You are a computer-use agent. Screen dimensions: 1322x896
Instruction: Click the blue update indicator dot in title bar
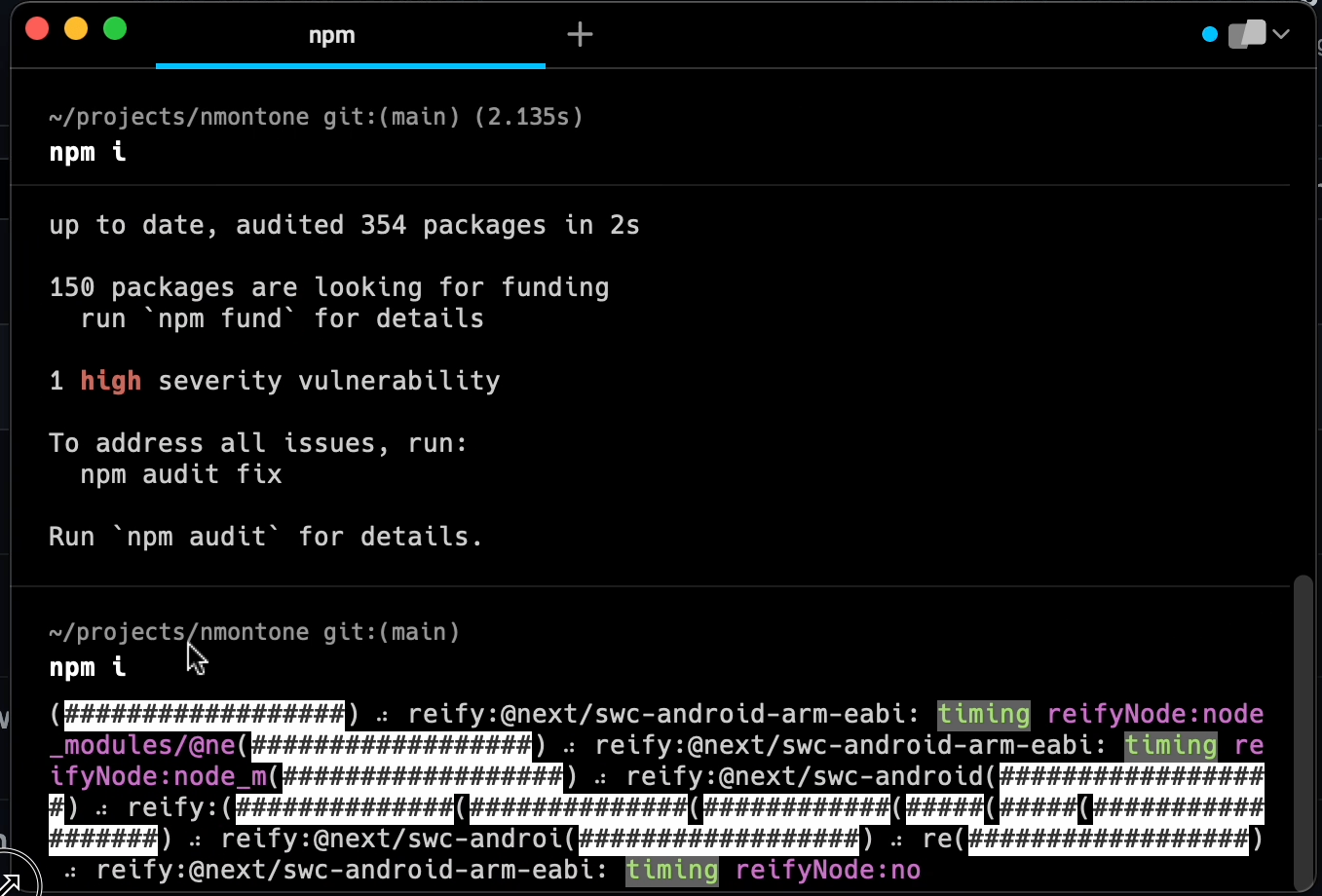pos(1209,34)
